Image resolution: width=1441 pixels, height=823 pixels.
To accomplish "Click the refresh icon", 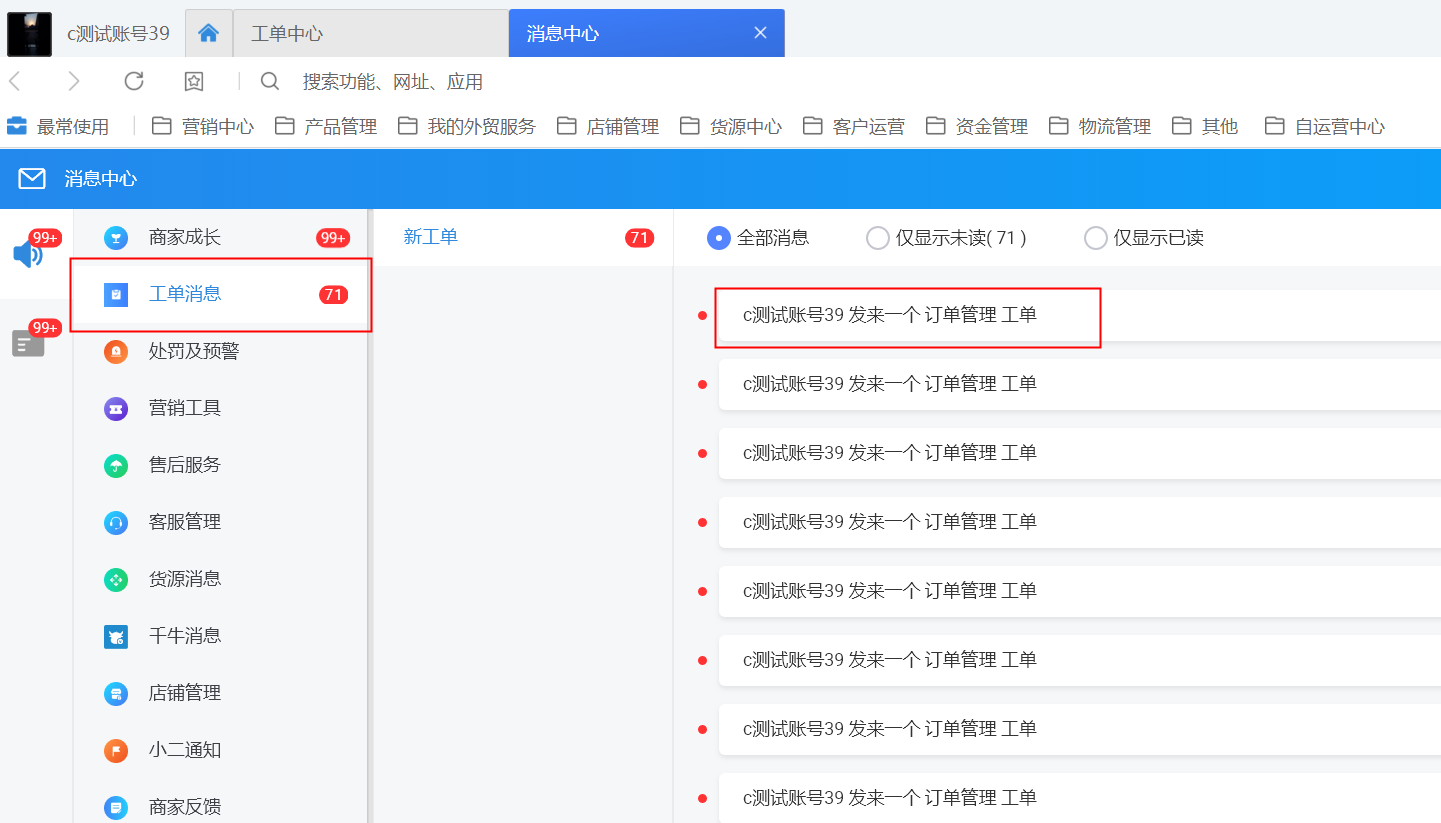I will (134, 81).
